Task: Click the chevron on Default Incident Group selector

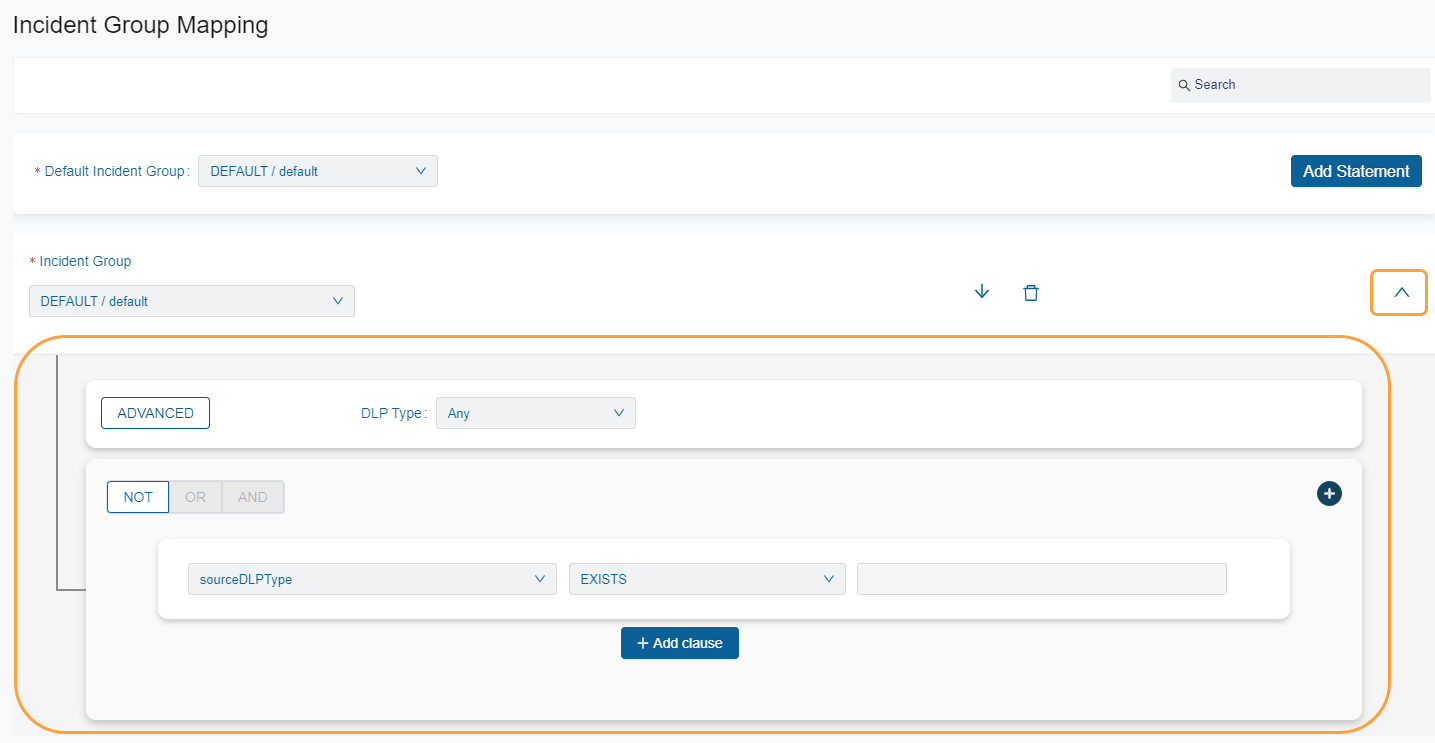Action: coord(421,170)
